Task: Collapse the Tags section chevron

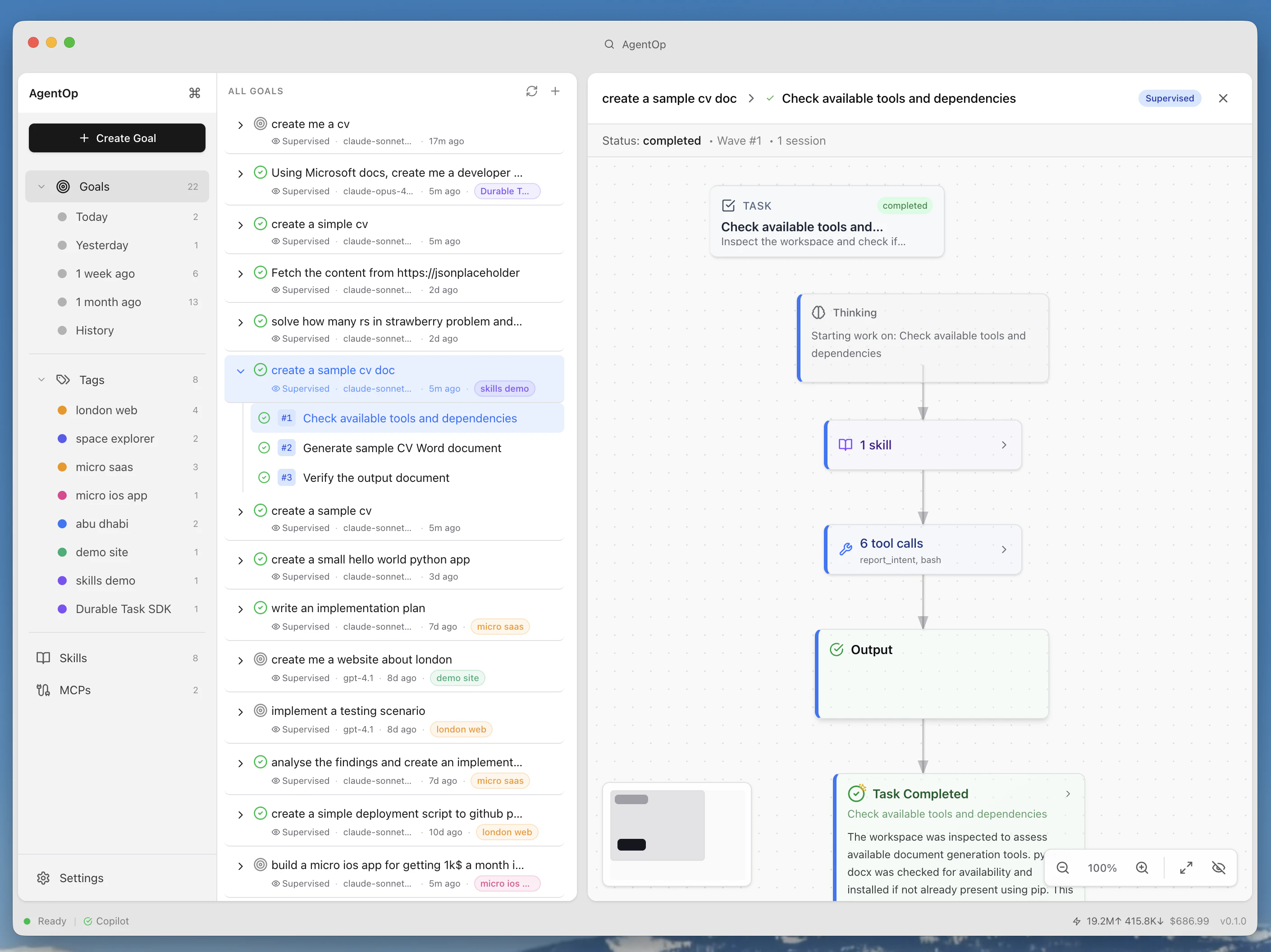Action: point(41,380)
